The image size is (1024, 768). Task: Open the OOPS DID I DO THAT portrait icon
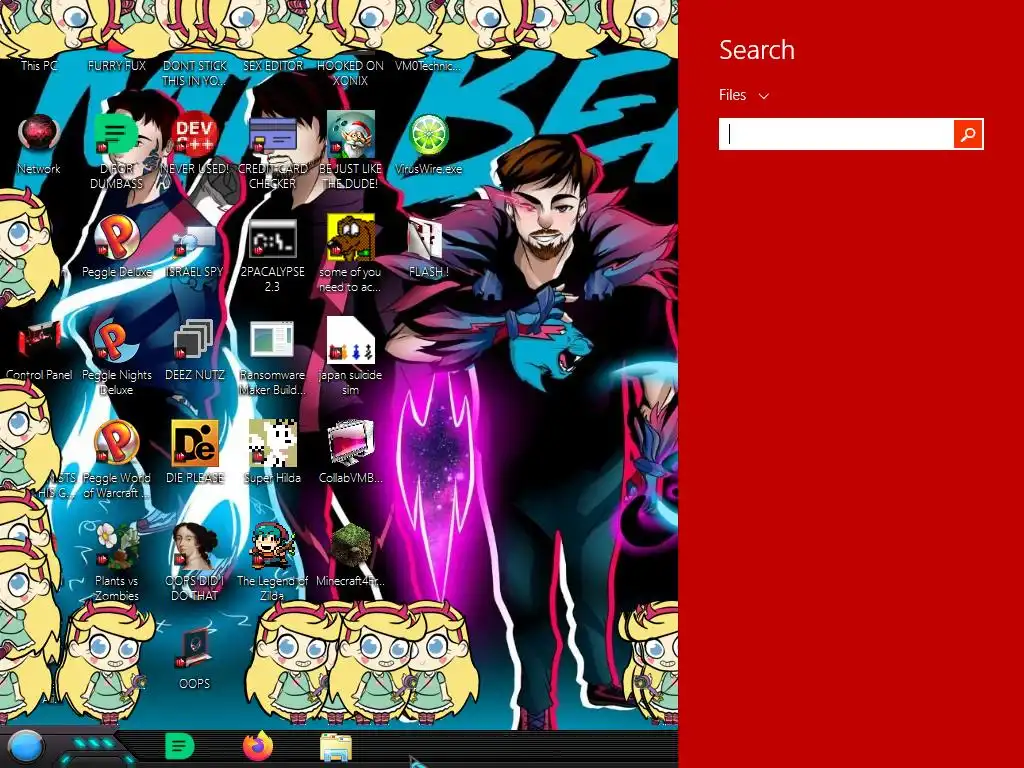[195, 546]
